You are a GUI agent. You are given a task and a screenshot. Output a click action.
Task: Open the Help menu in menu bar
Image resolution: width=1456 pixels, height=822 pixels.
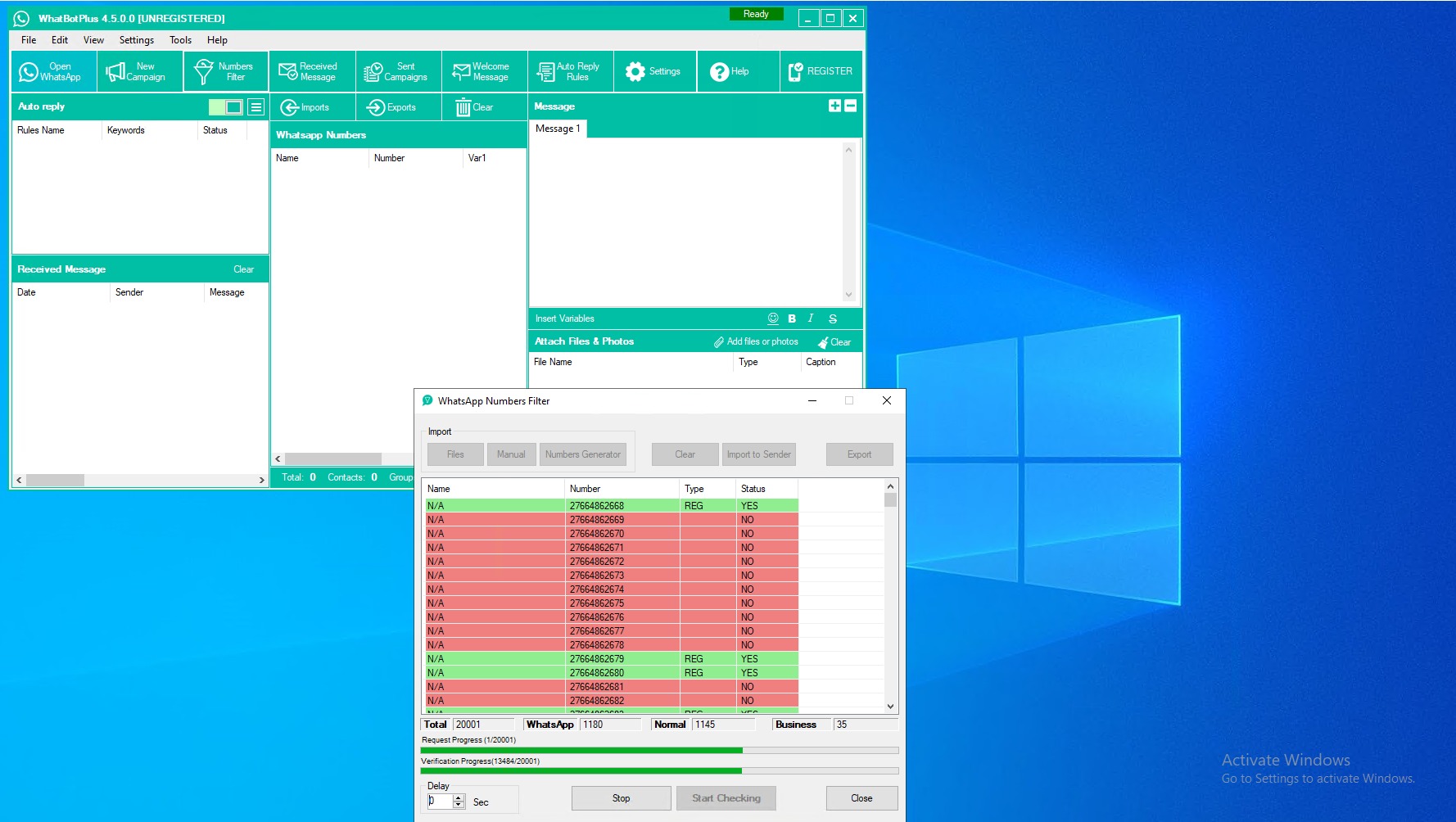tap(217, 40)
